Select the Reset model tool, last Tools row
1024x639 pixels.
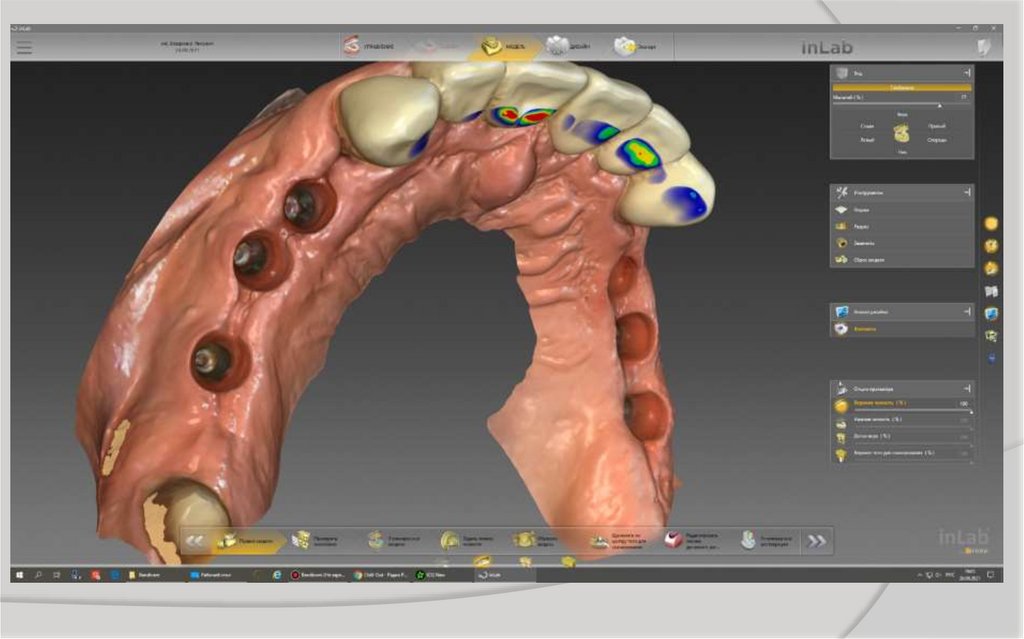901,259
